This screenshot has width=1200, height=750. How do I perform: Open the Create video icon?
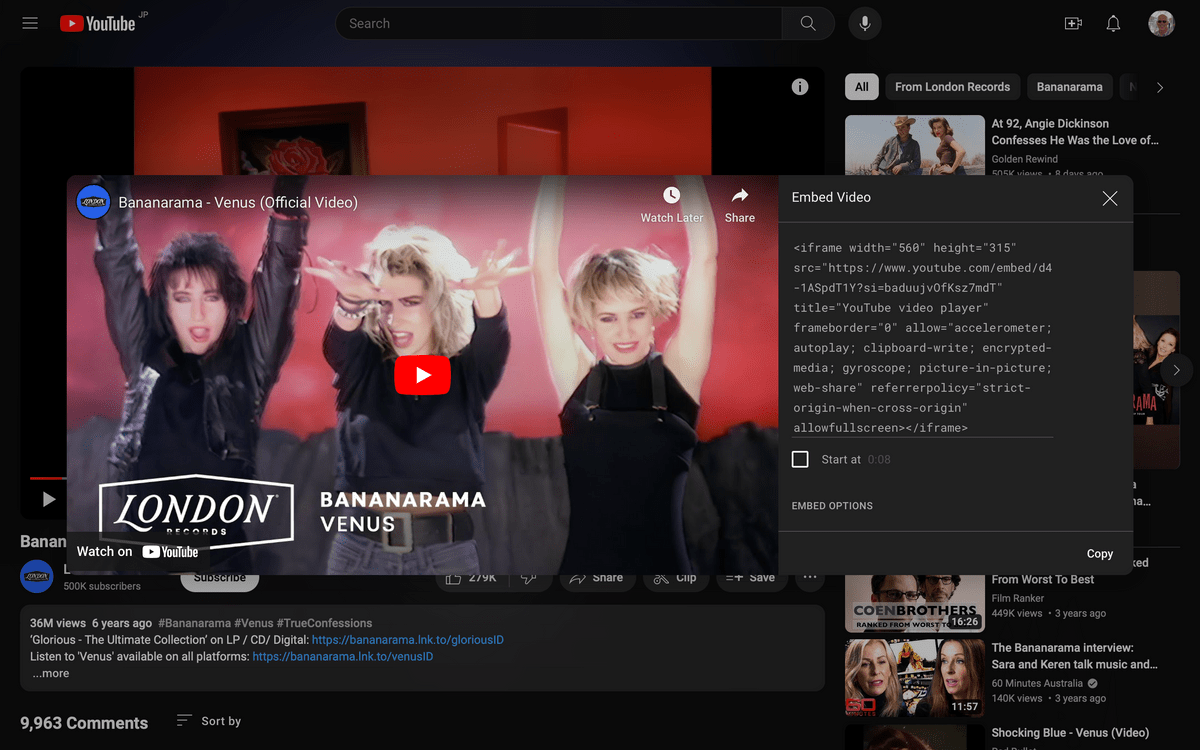click(x=1073, y=23)
